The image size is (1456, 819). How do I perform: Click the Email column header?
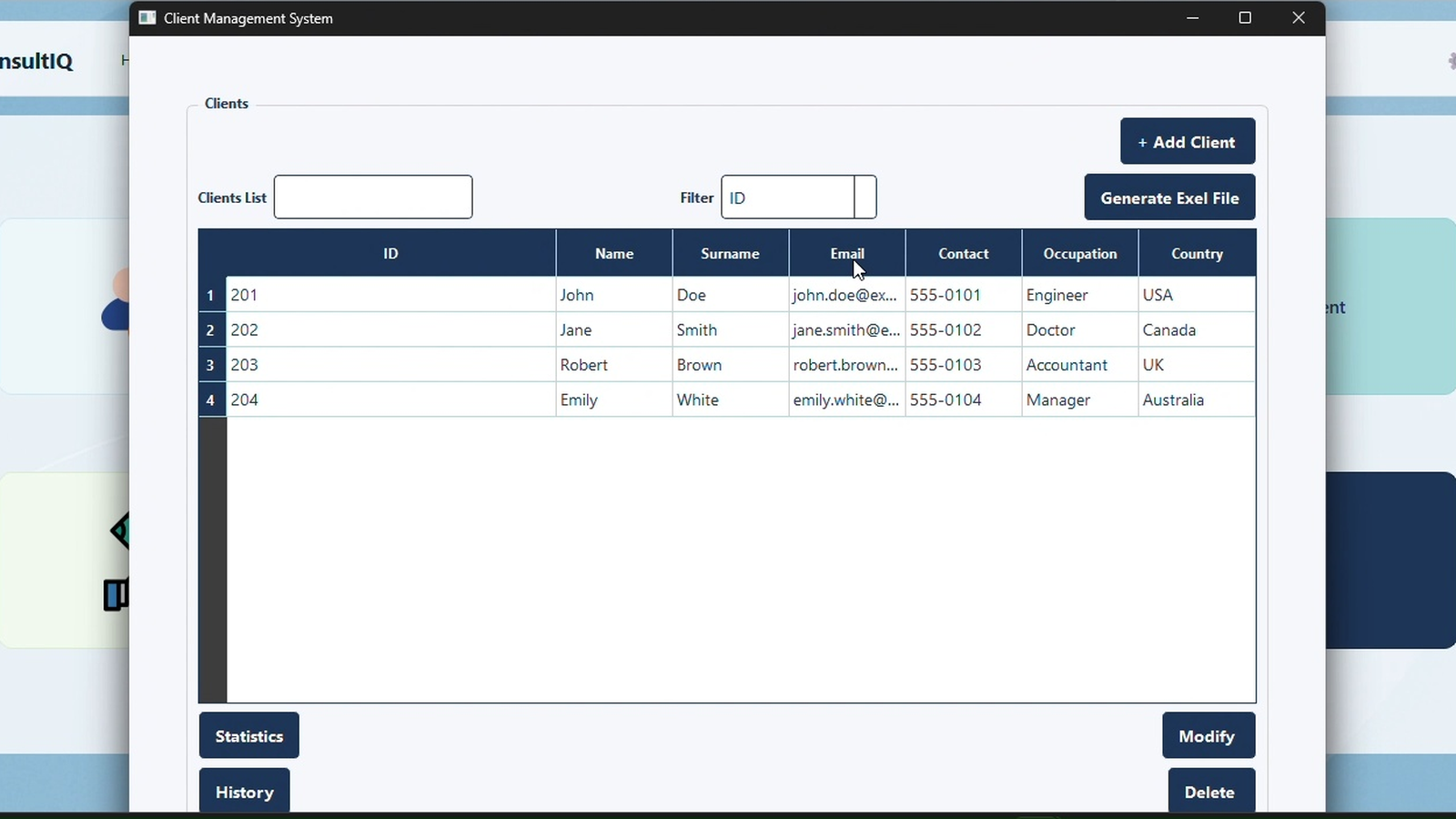point(847,253)
